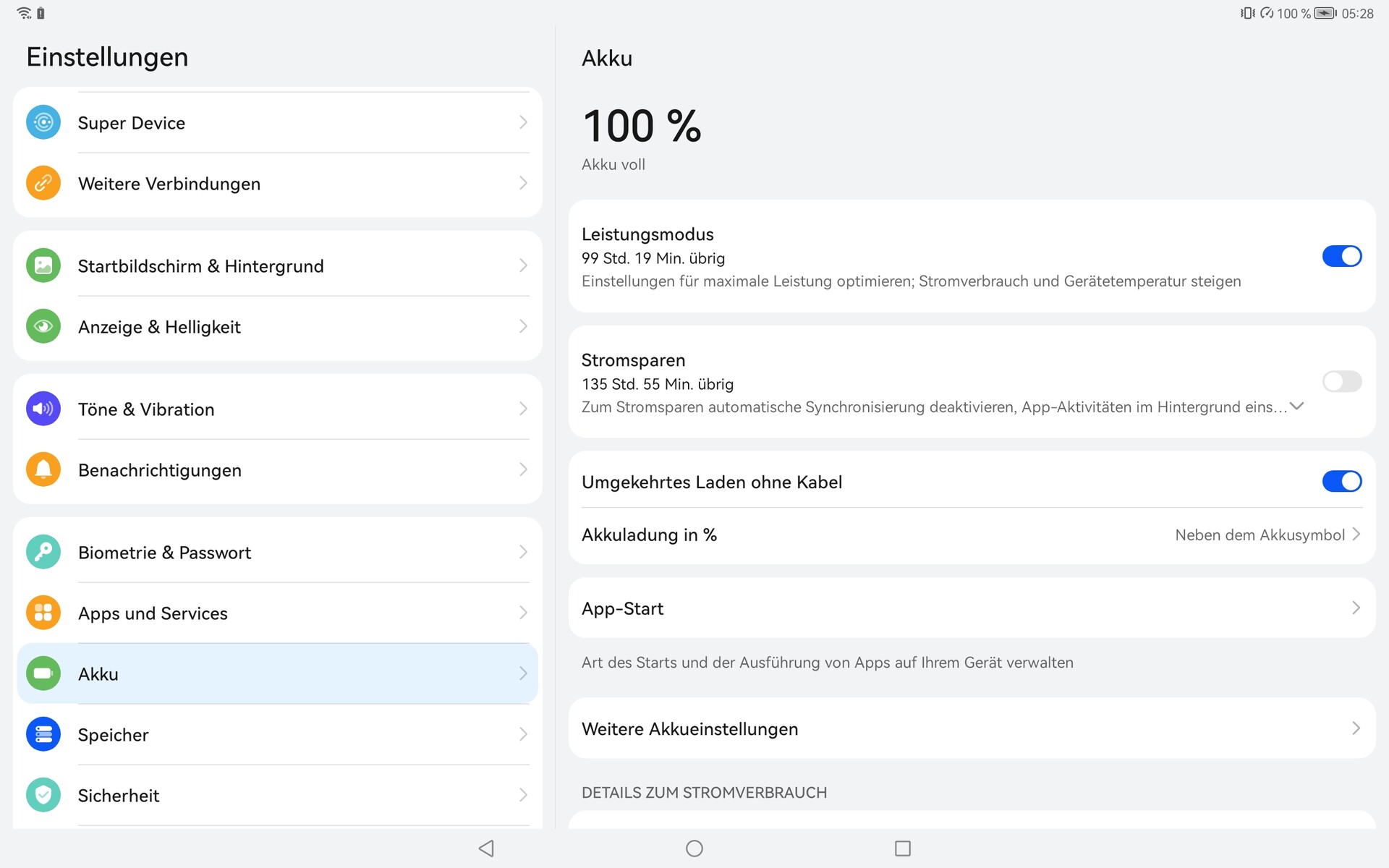Enable the Stromsparen switch
Image resolution: width=1389 pixels, height=868 pixels.
tap(1341, 381)
